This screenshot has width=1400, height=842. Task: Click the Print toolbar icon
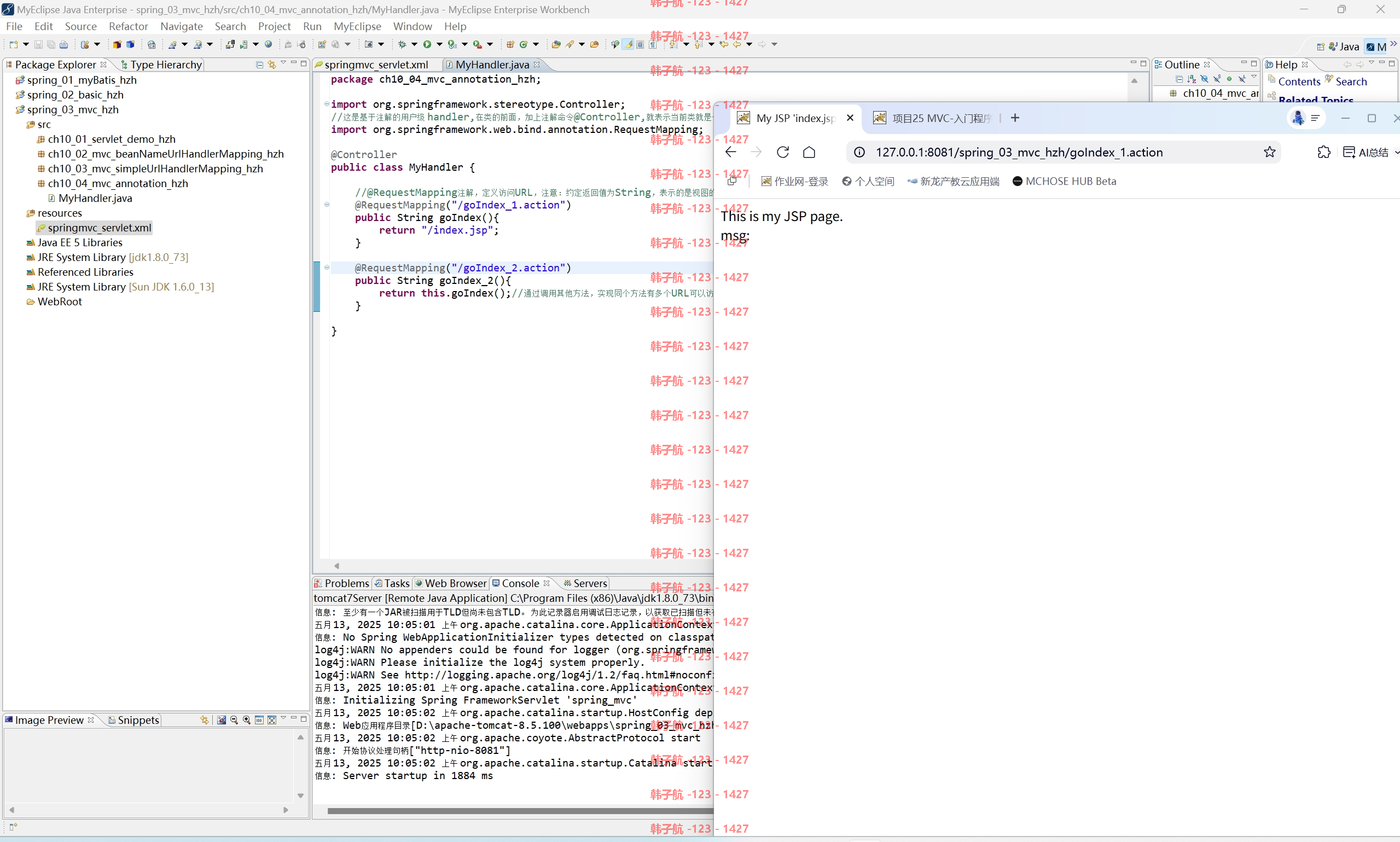(63, 44)
